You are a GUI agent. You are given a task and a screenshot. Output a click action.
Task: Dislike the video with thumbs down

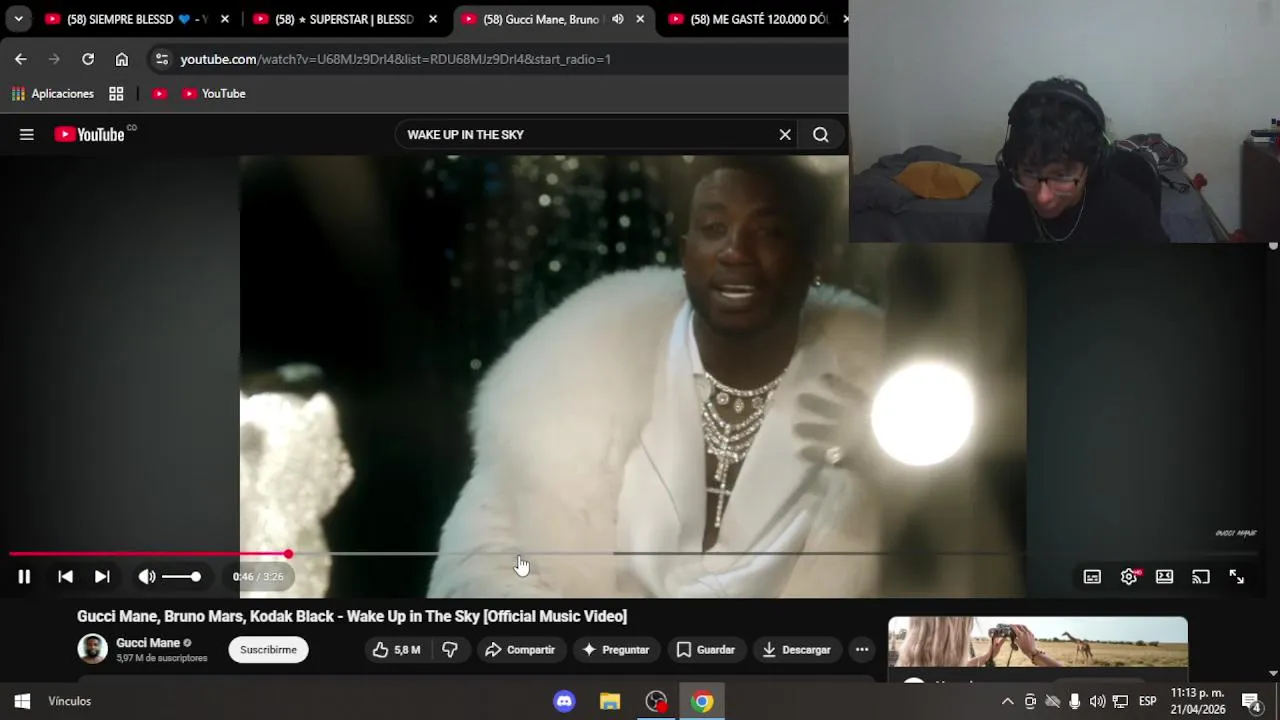click(x=450, y=650)
